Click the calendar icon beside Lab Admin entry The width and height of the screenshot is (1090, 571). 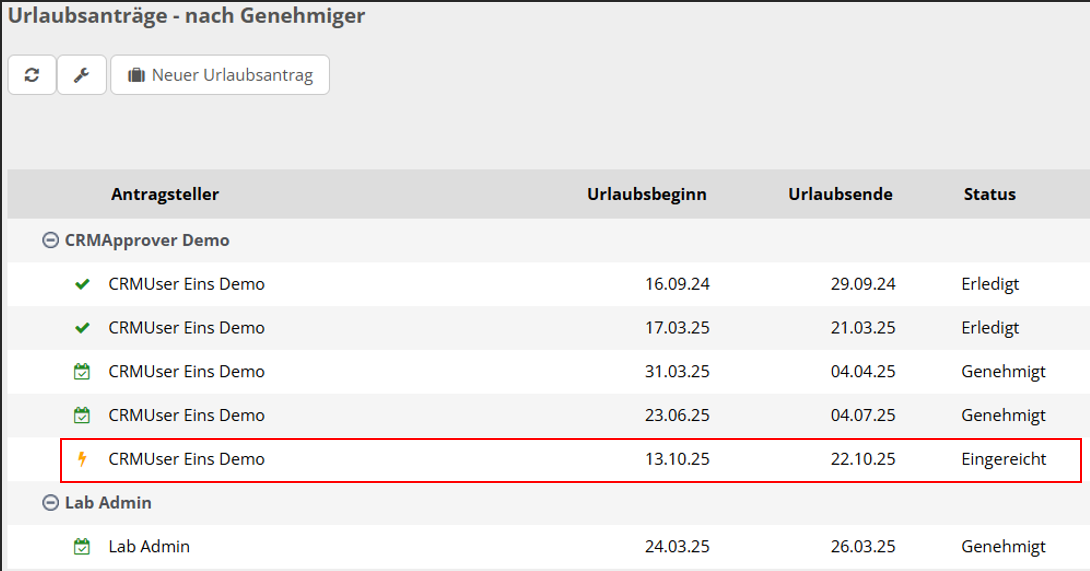(x=82, y=547)
